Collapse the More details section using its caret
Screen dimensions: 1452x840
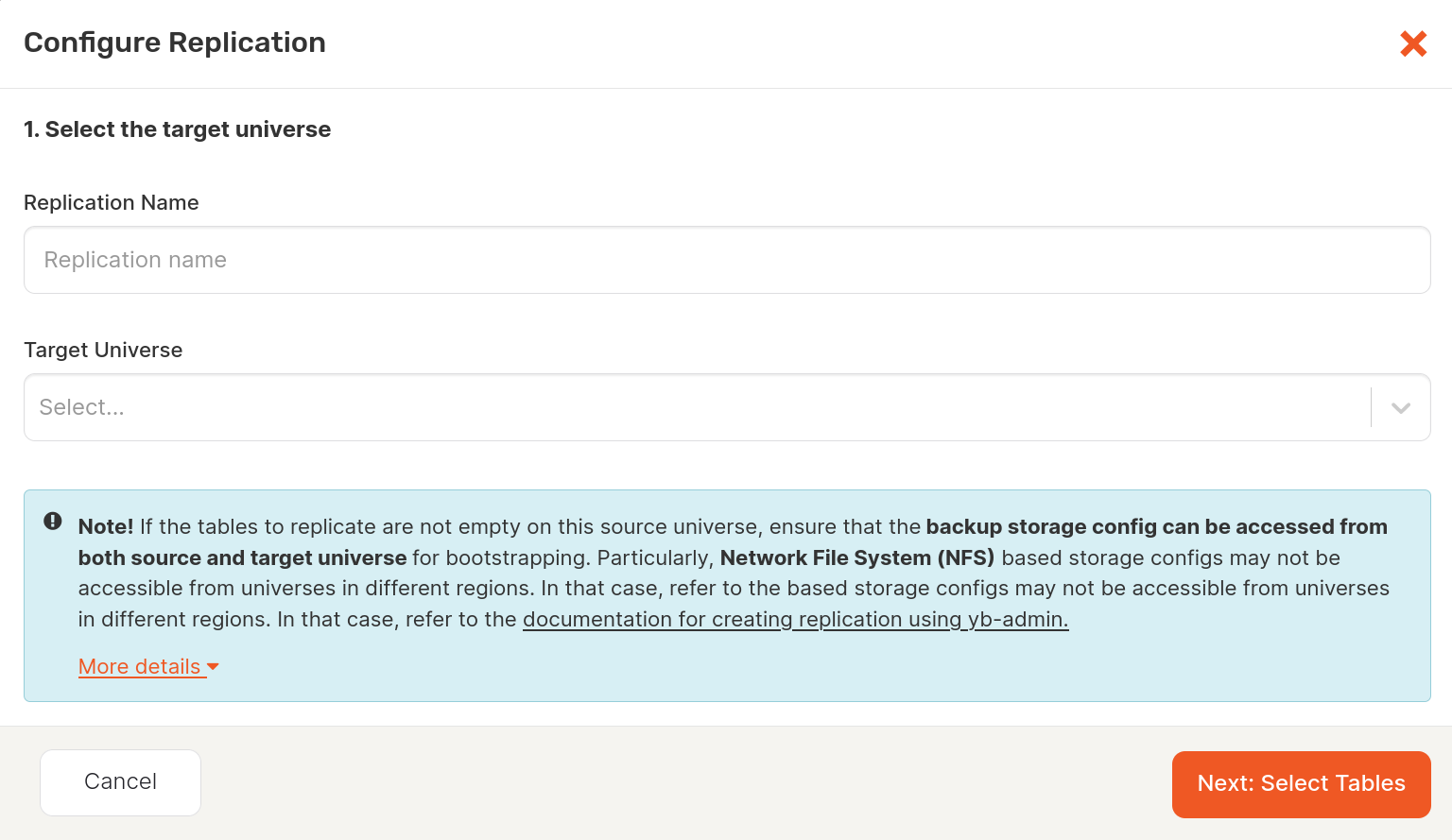[x=214, y=666]
